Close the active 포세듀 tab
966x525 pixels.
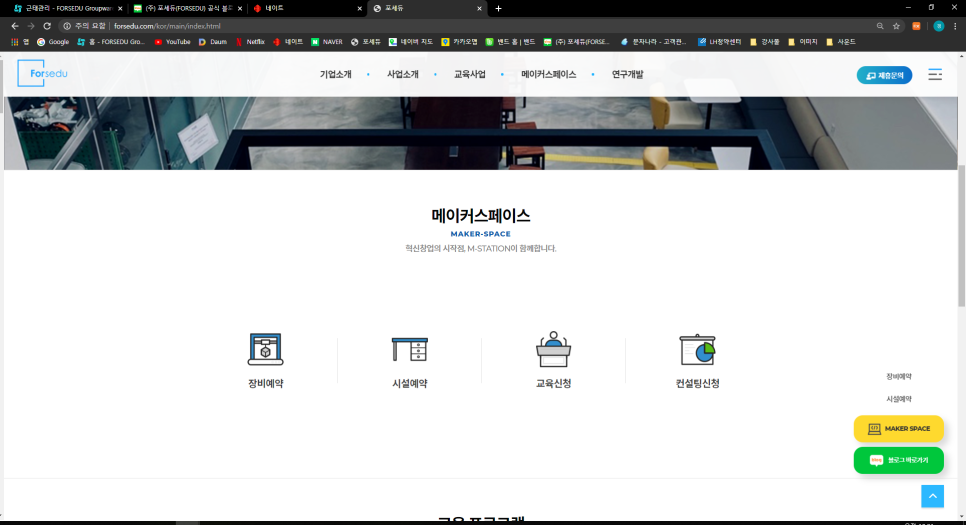click(479, 9)
